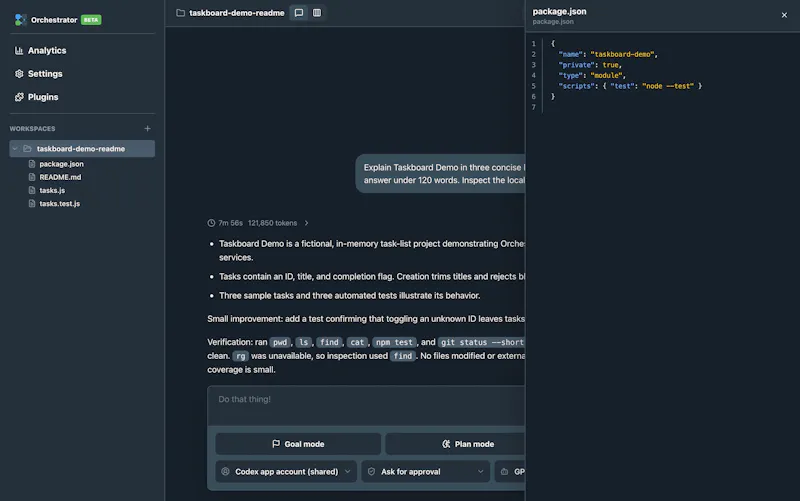Click the file icon beside tasks.test.js
The image size is (800, 501).
[x=32, y=204]
